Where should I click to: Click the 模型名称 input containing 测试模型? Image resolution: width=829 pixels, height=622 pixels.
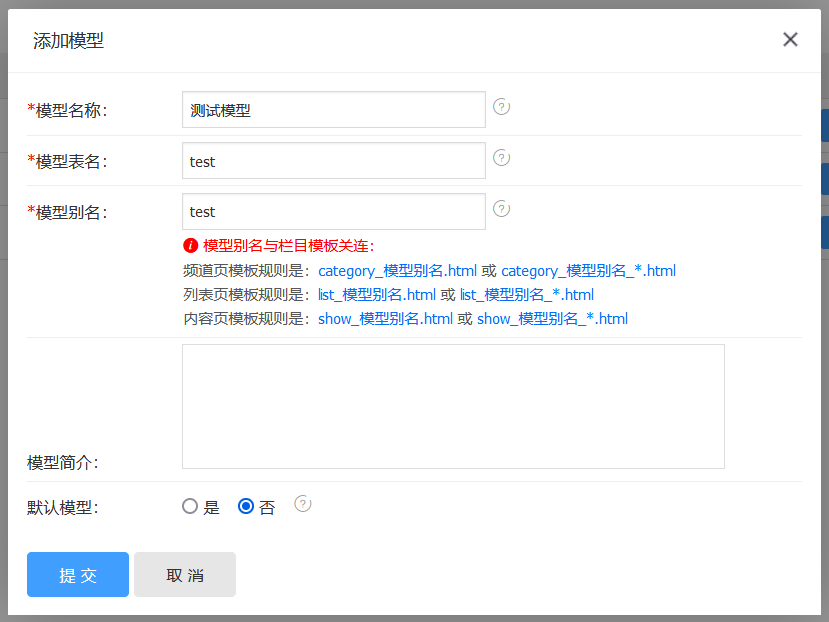[x=333, y=109]
